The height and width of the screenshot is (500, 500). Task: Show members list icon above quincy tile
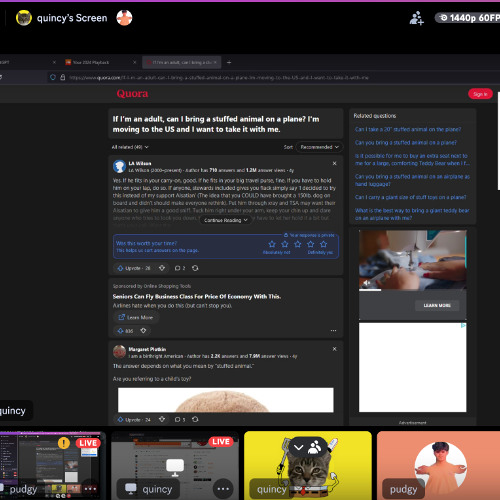315,447
